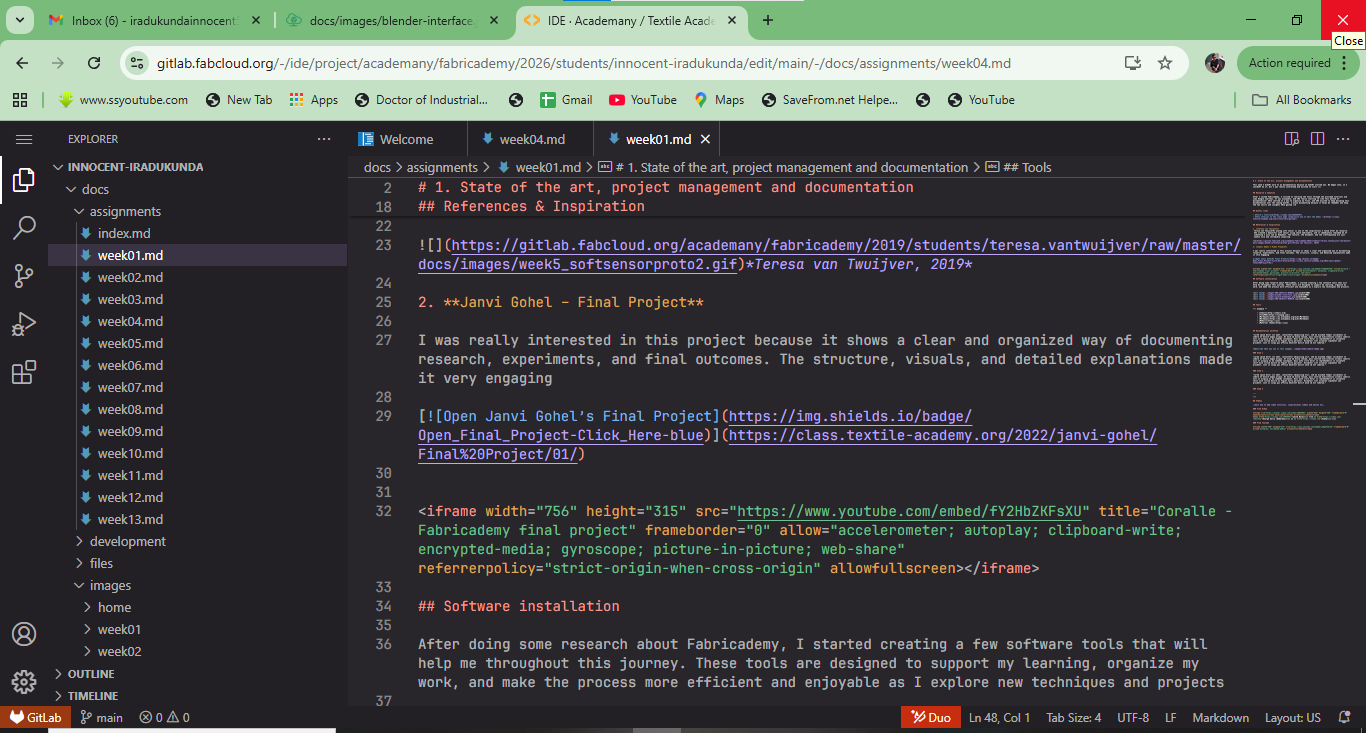Close the week01.md editor tab
The height and width of the screenshot is (733, 1366).
point(705,139)
